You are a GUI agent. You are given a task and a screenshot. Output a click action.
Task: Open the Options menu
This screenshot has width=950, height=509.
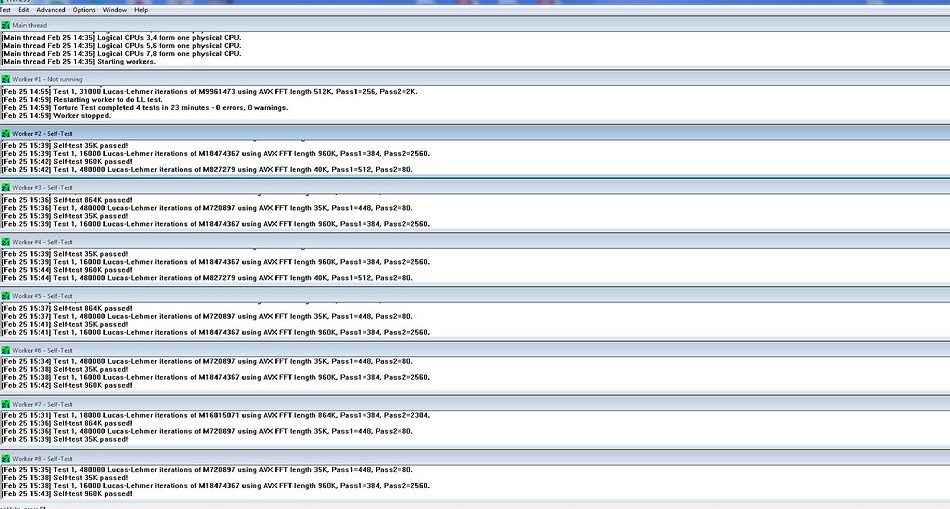coord(84,9)
